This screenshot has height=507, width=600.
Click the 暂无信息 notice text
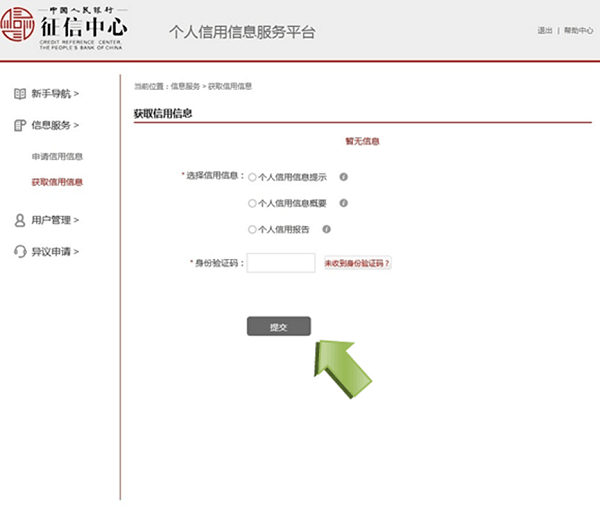(362, 142)
